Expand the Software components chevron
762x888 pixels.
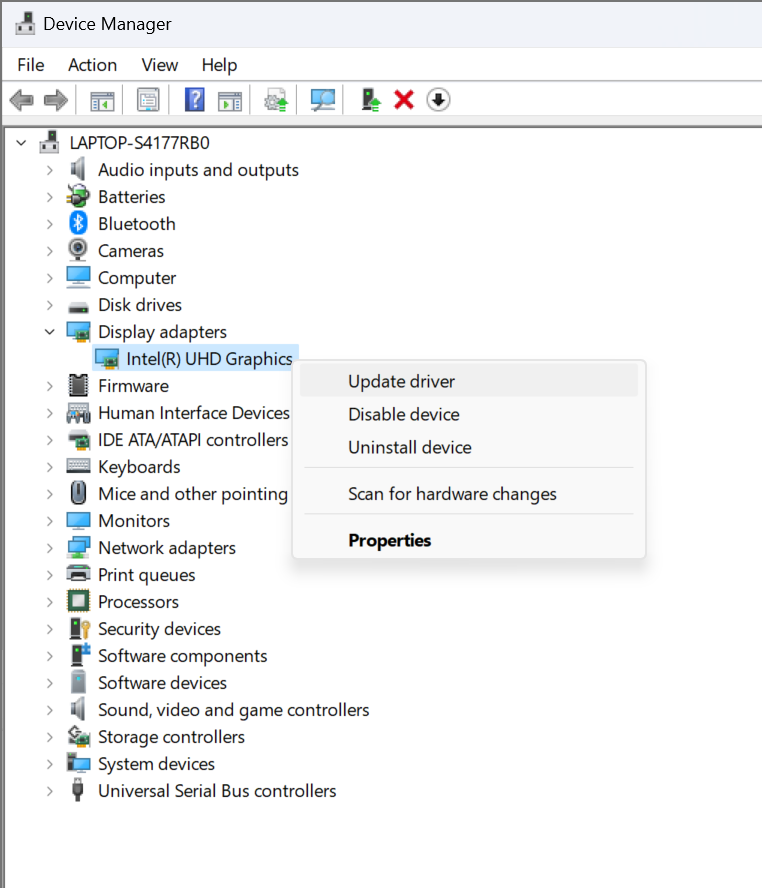50,656
